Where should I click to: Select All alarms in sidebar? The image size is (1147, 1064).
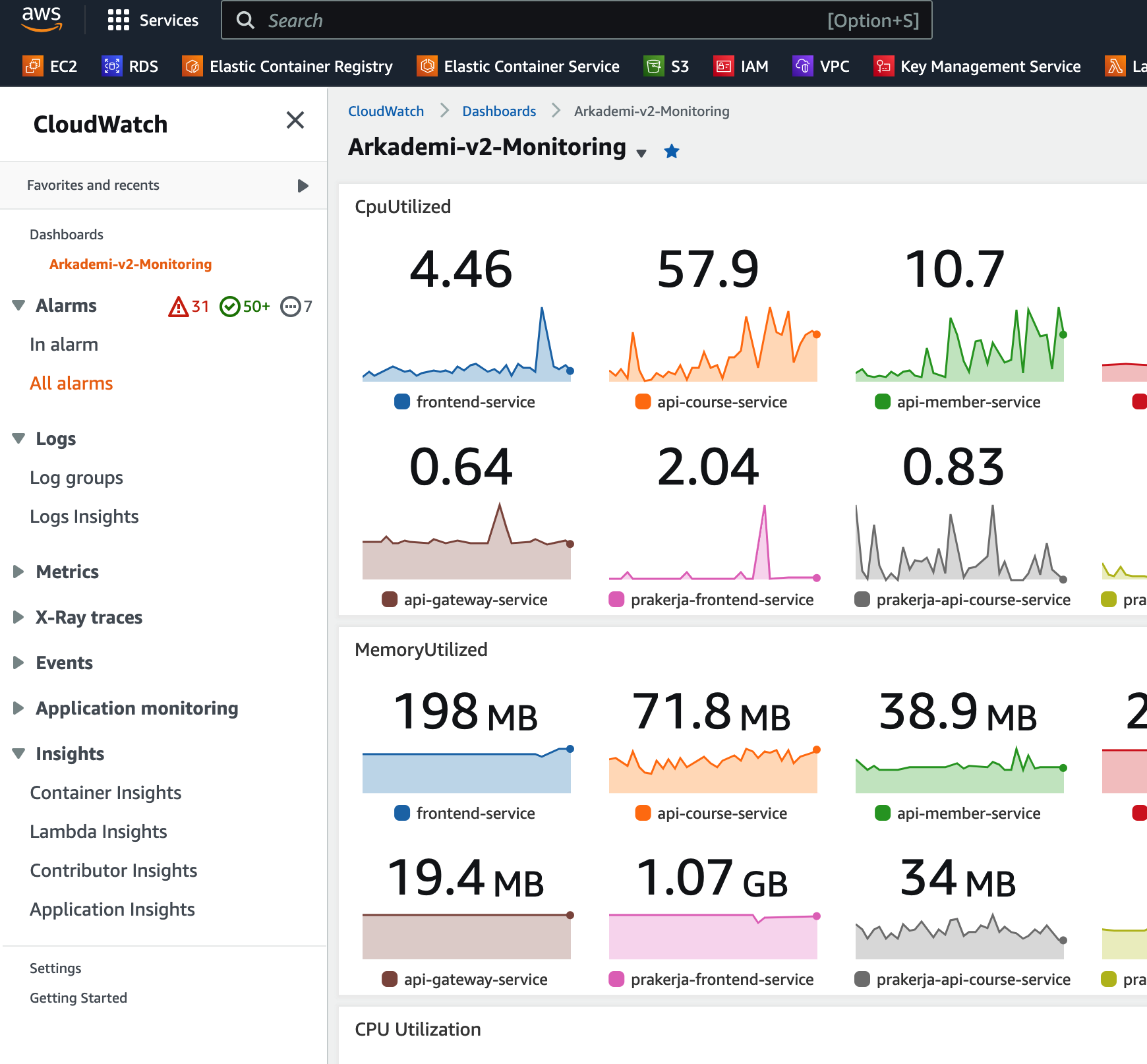[71, 383]
